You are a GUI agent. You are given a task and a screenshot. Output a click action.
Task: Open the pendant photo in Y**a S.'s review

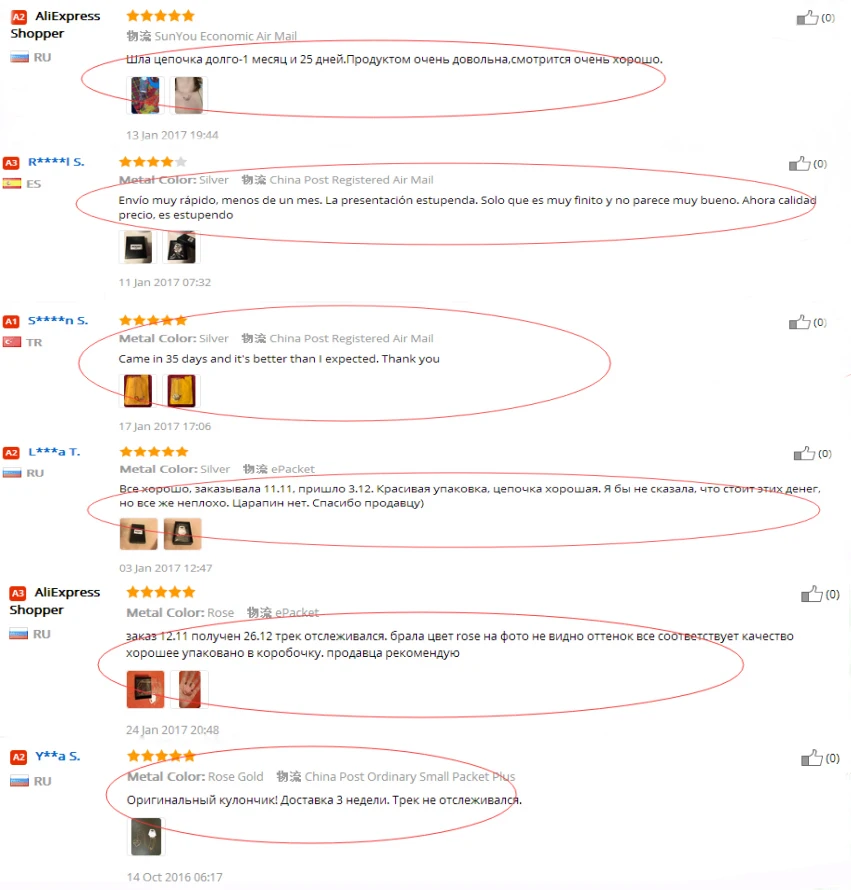(146, 837)
